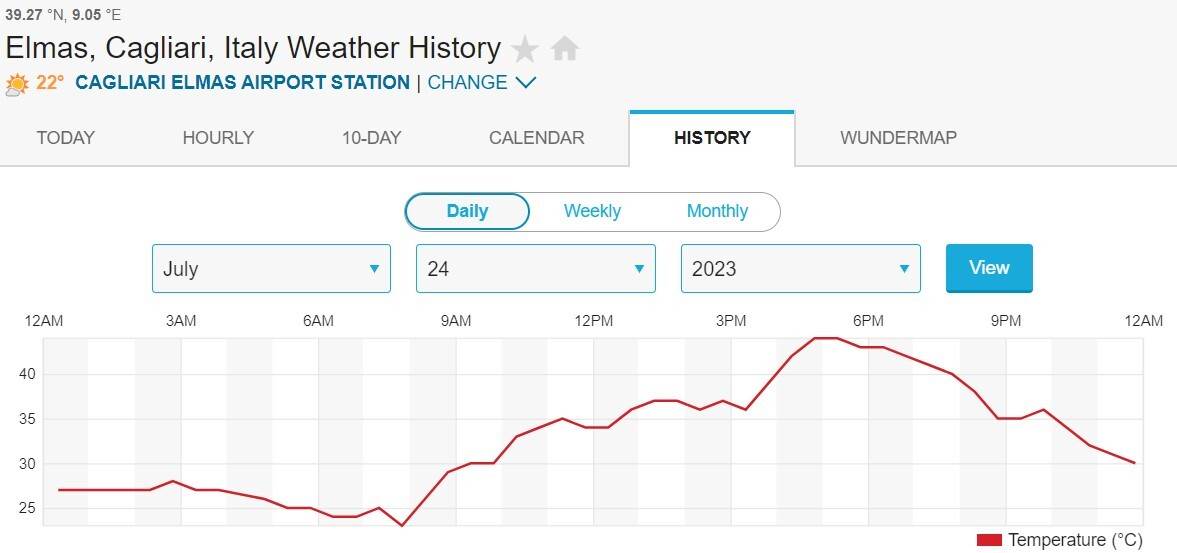Click the partly sunny weather icon
The width and height of the screenshot is (1177, 553).
[17, 84]
